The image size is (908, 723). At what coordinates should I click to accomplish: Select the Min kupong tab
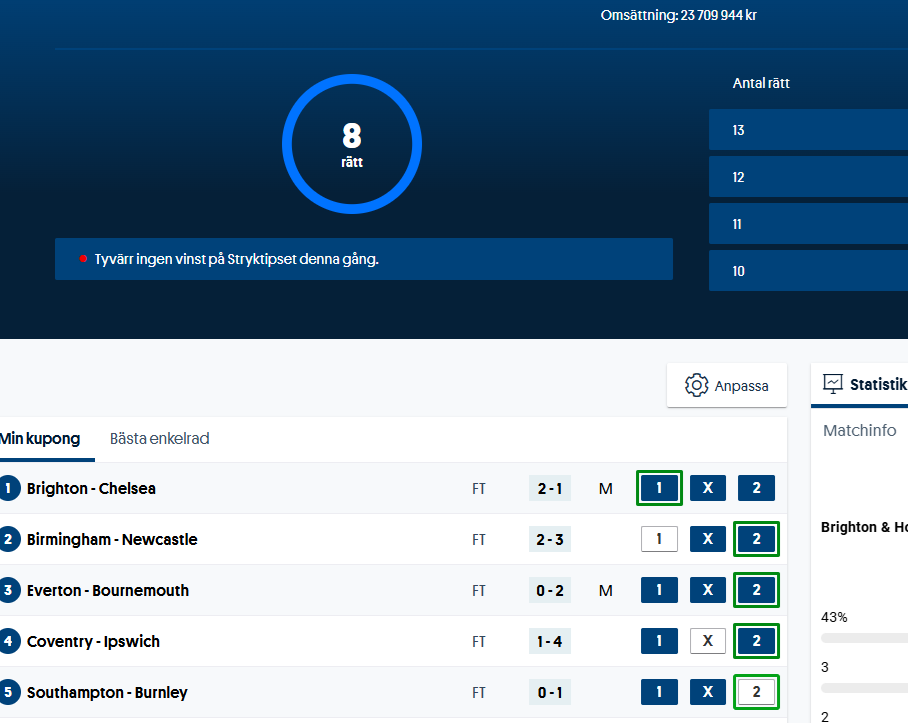[x=40, y=438]
